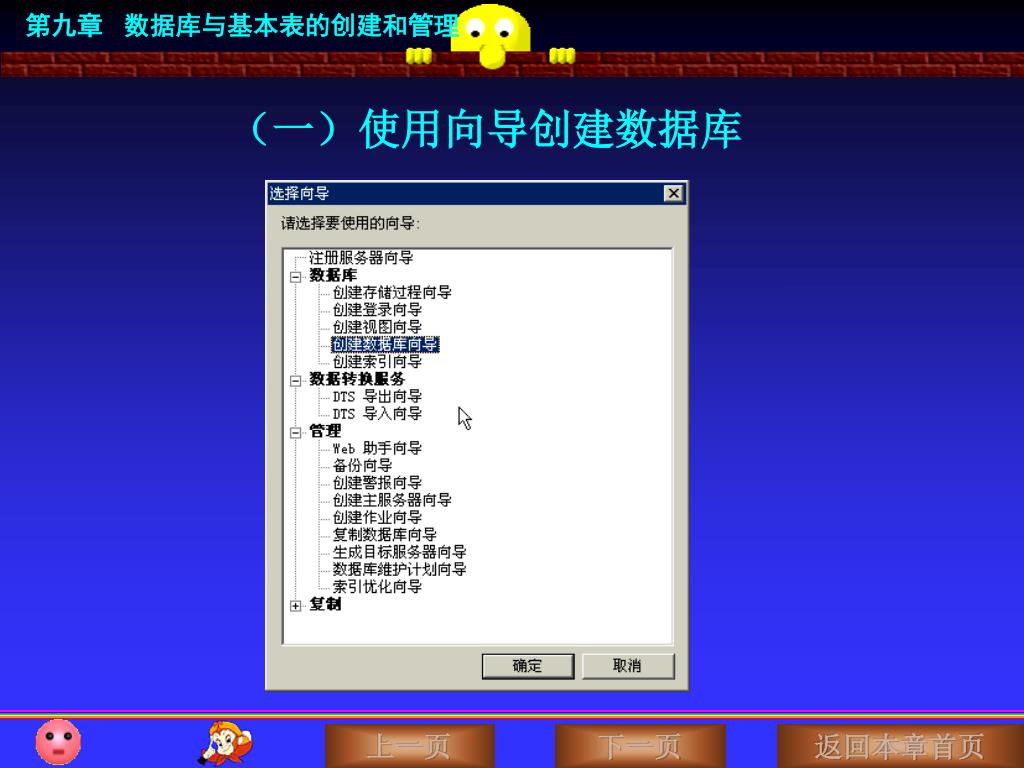This screenshot has width=1024, height=768.
Task: Select 创建存储过程向导 item
Action: 392,292
